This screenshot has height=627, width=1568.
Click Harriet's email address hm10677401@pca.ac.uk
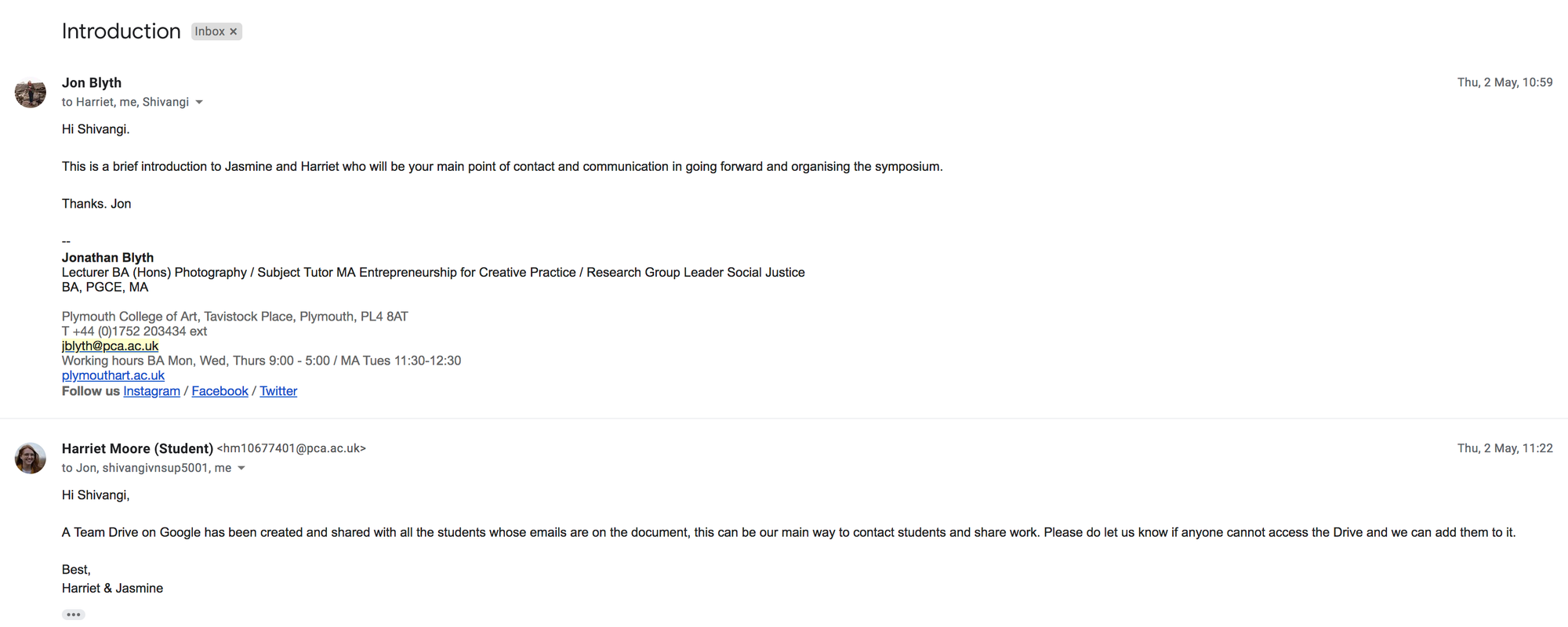pyautogui.click(x=292, y=448)
